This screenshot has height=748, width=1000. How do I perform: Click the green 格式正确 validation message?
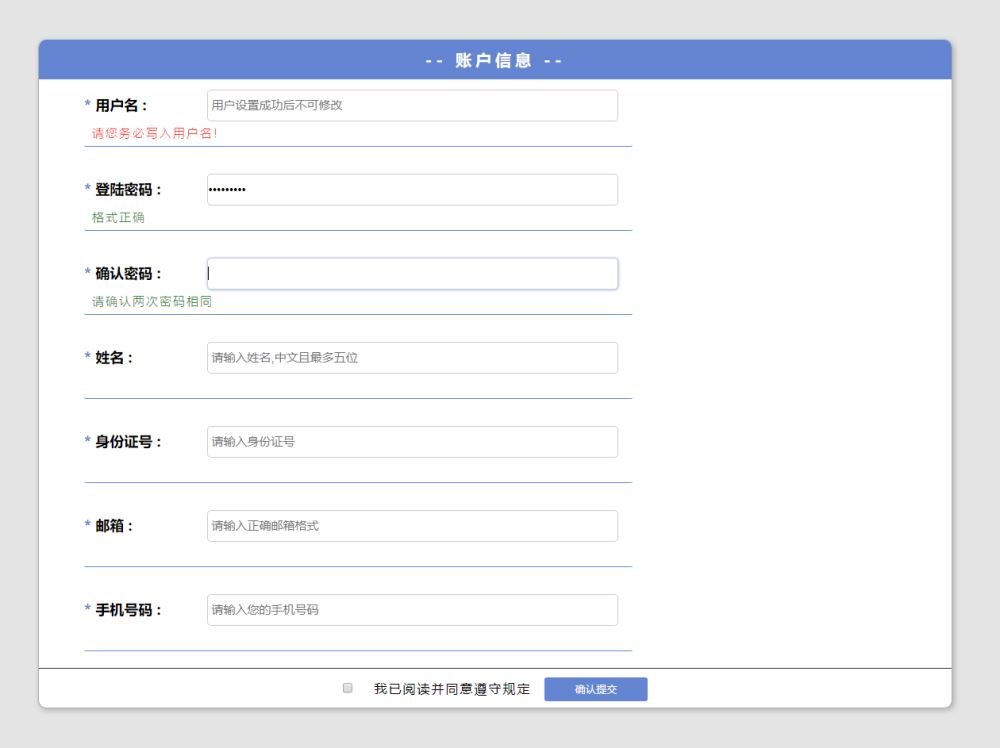pos(118,218)
